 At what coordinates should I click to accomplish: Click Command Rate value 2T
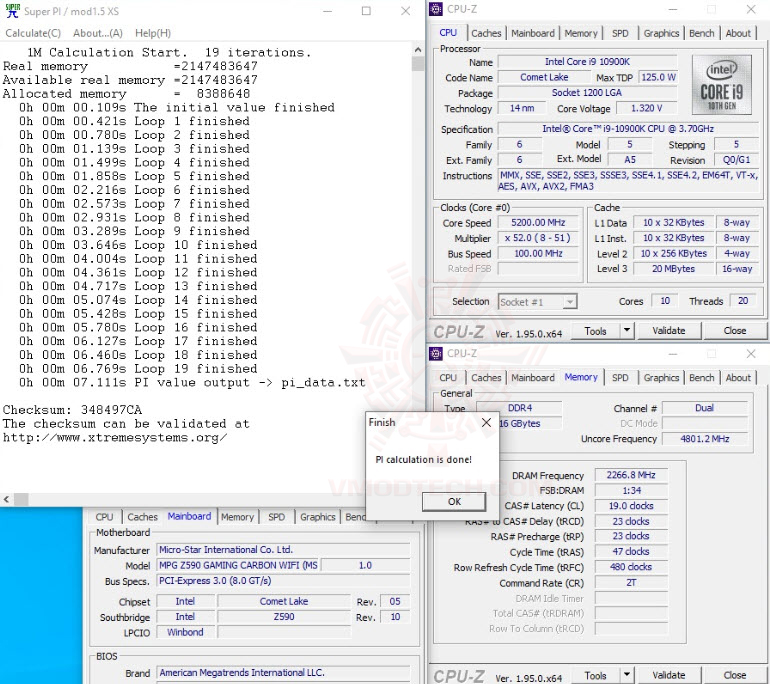tap(631, 583)
